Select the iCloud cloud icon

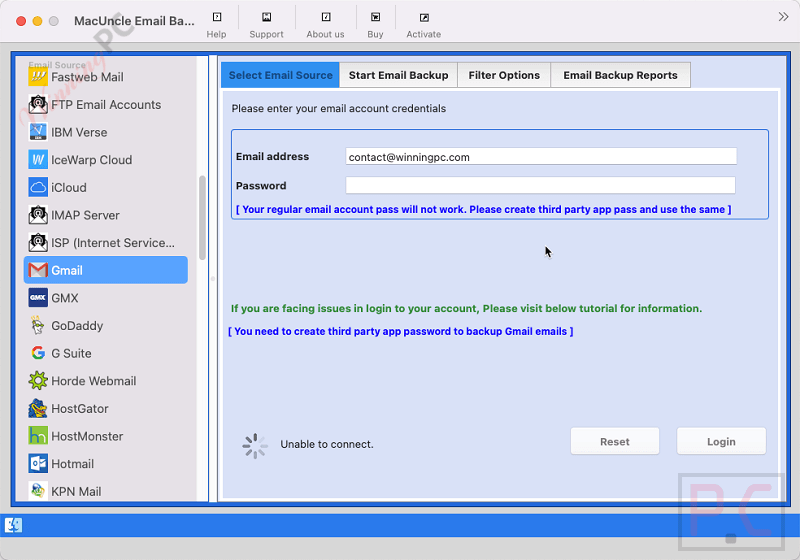pos(38,187)
